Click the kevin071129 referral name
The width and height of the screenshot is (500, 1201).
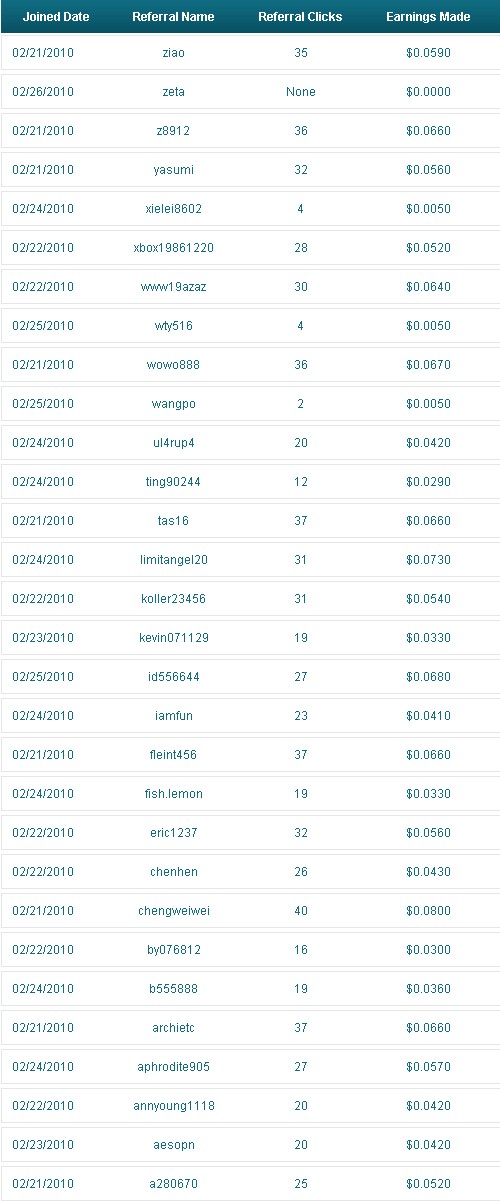click(173, 637)
